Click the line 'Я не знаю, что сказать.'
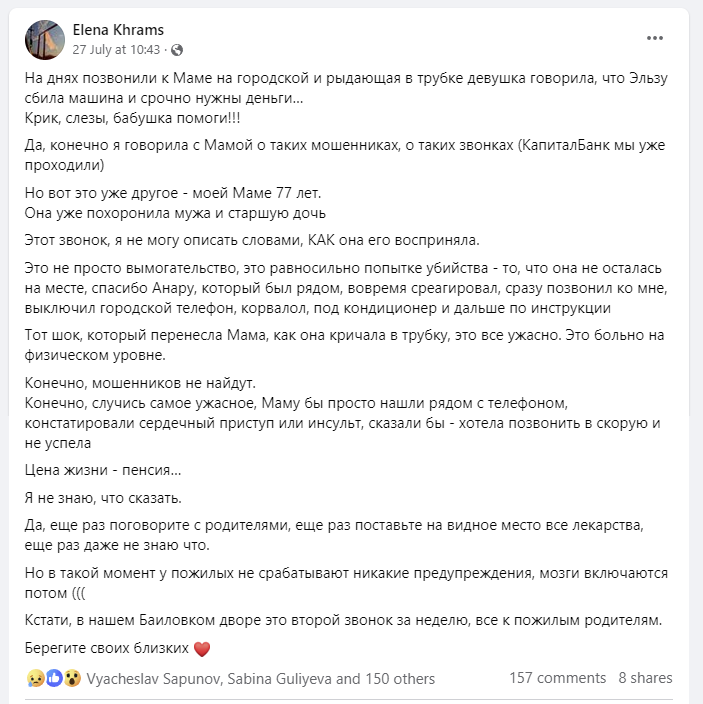Image resolution: width=703 pixels, height=704 pixels. pyautogui.click(x=103, y=498)
